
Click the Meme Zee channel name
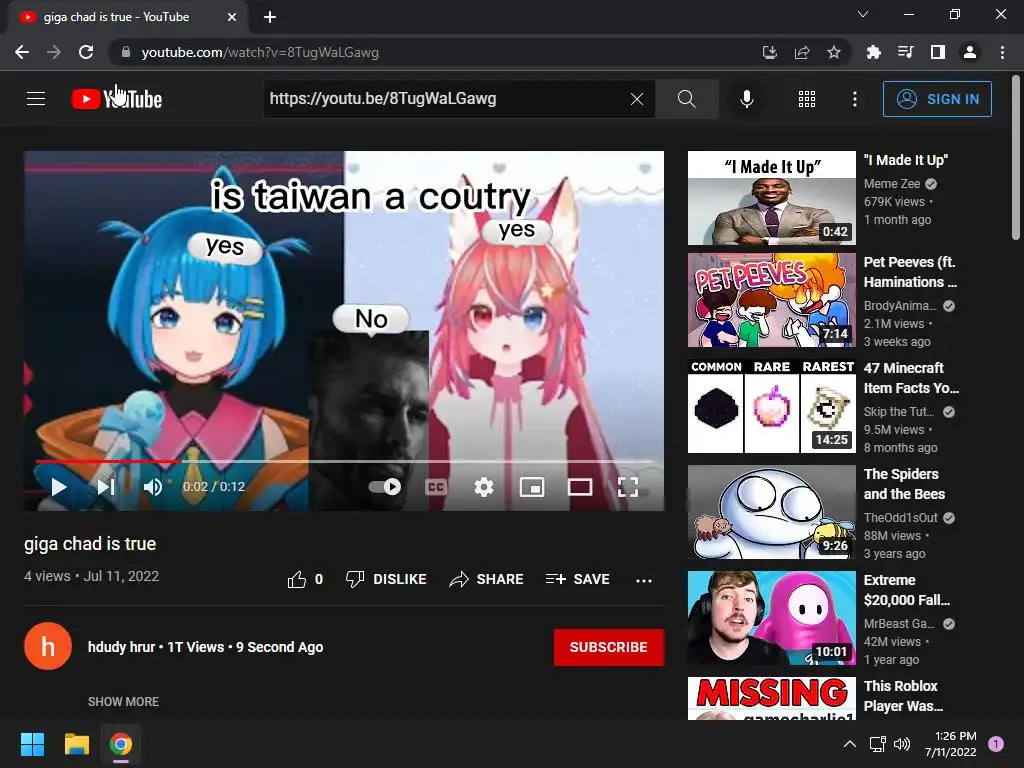891,184
